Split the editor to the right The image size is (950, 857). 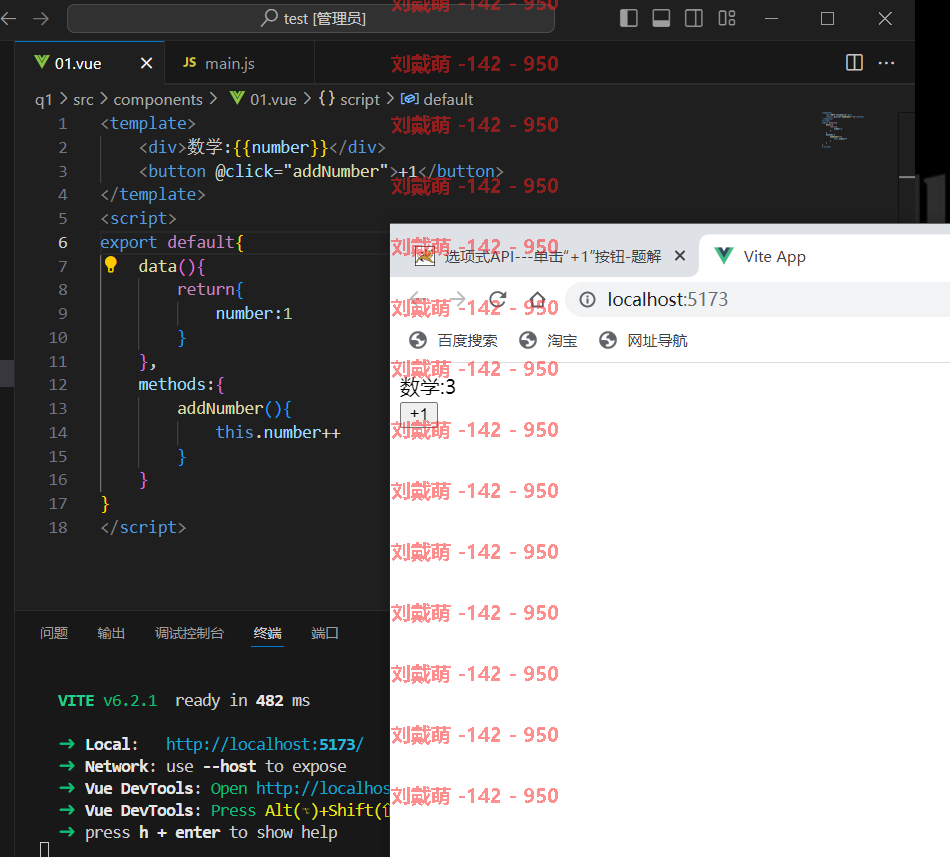(x=854, y=62)
